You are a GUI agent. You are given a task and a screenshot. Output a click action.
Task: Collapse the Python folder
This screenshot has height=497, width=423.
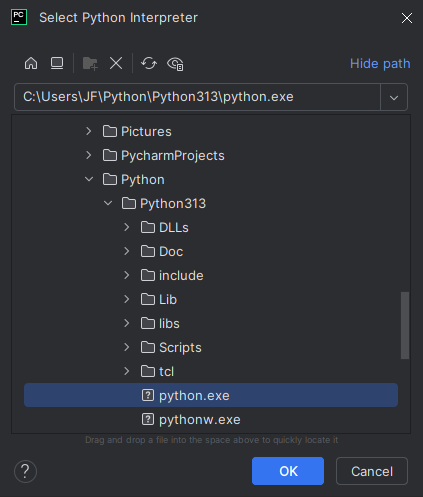[x=89, y=179]
